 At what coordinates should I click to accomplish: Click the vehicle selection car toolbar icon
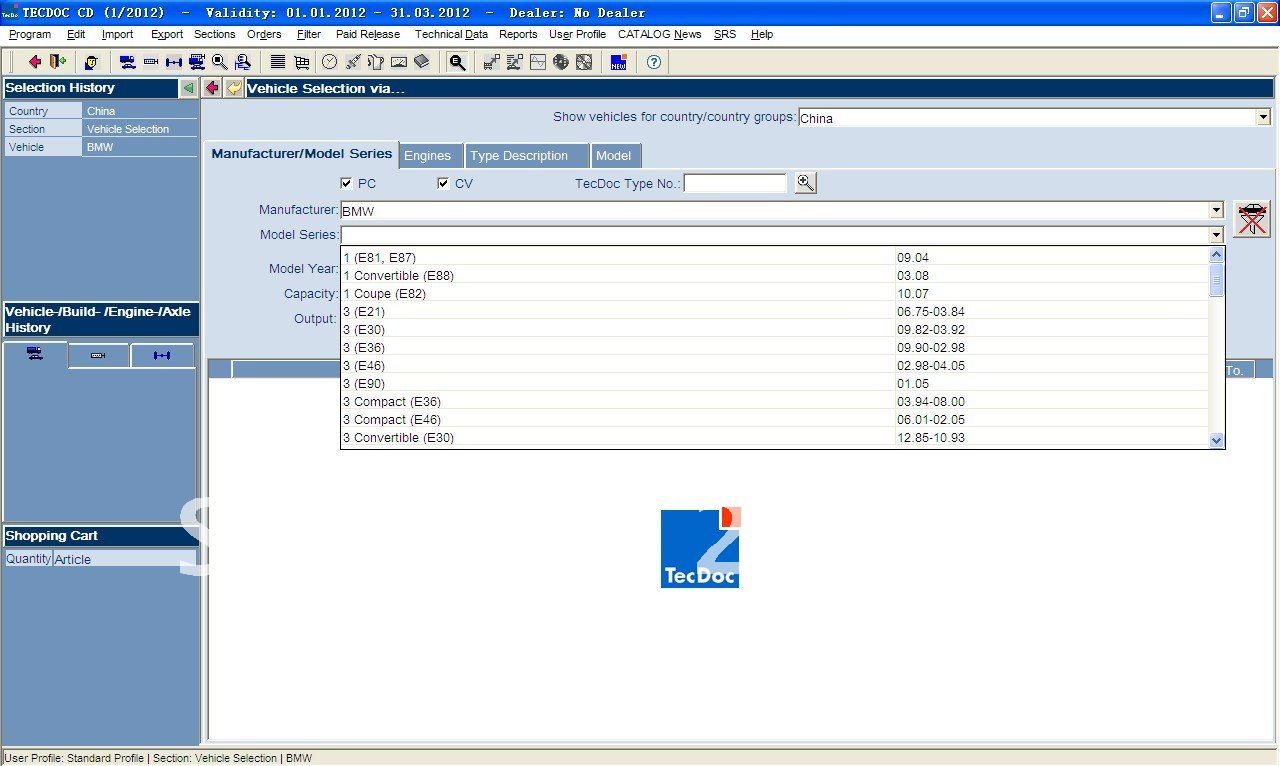click(127, 62)
